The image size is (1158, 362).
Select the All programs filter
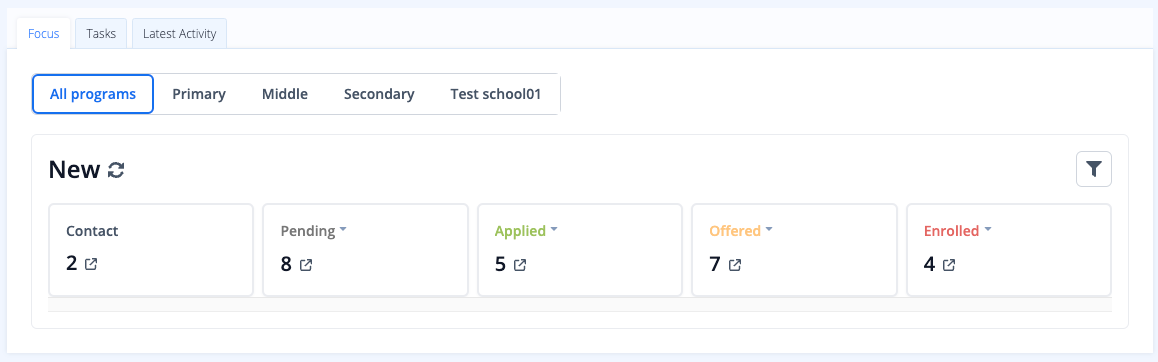pos(93,94)
